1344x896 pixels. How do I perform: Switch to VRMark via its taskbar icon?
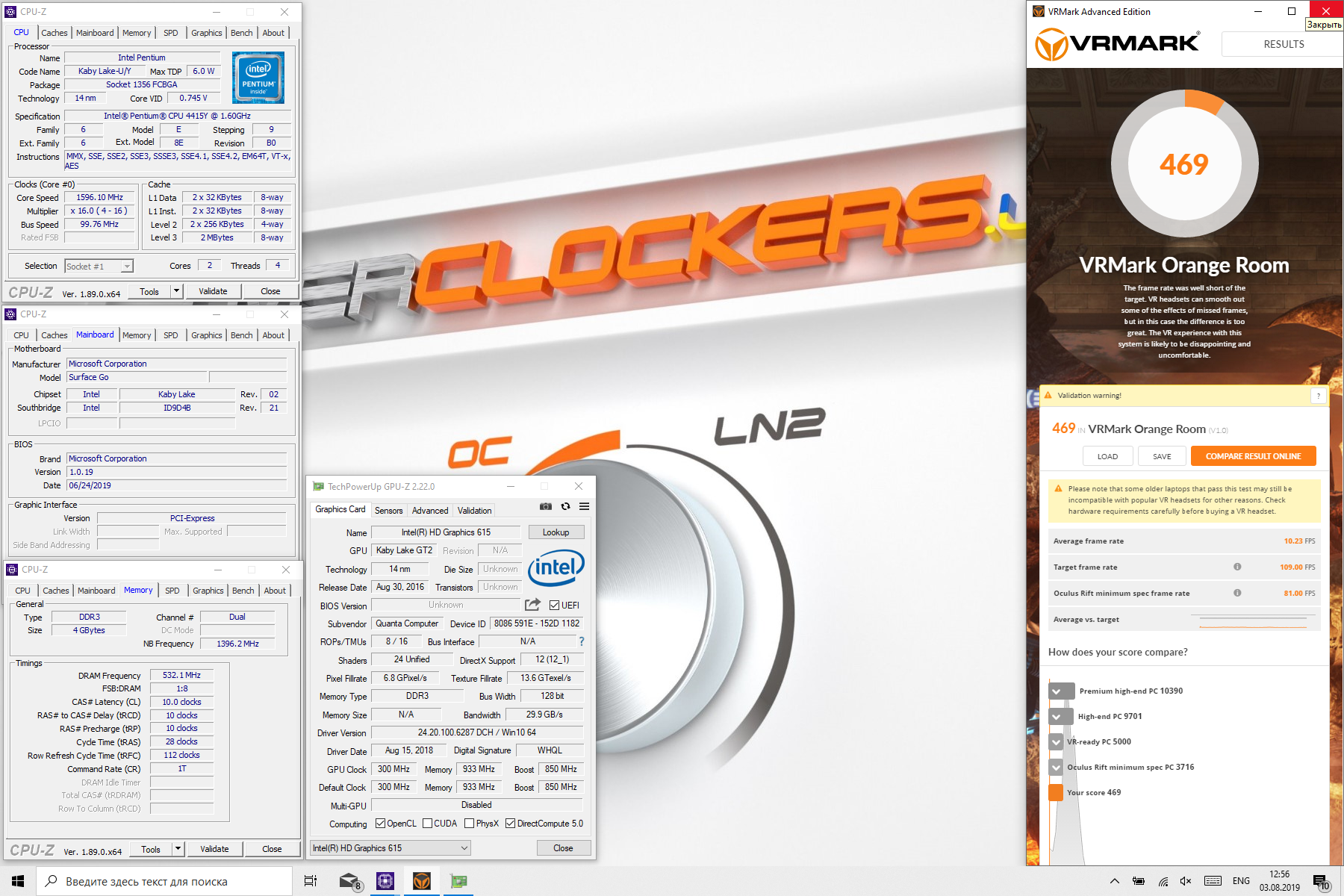422,881
